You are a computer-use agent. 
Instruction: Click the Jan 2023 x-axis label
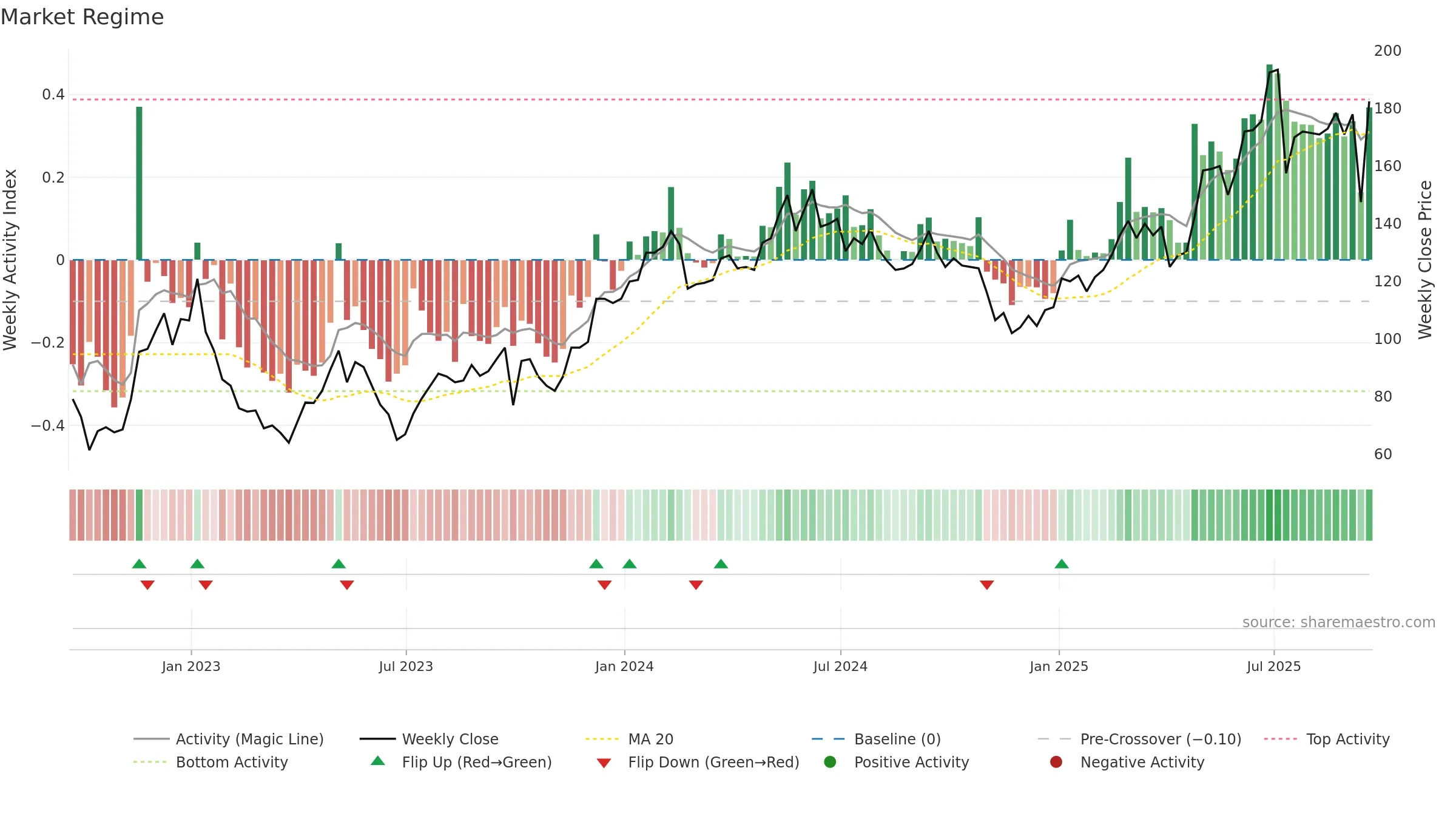point(191,666)
